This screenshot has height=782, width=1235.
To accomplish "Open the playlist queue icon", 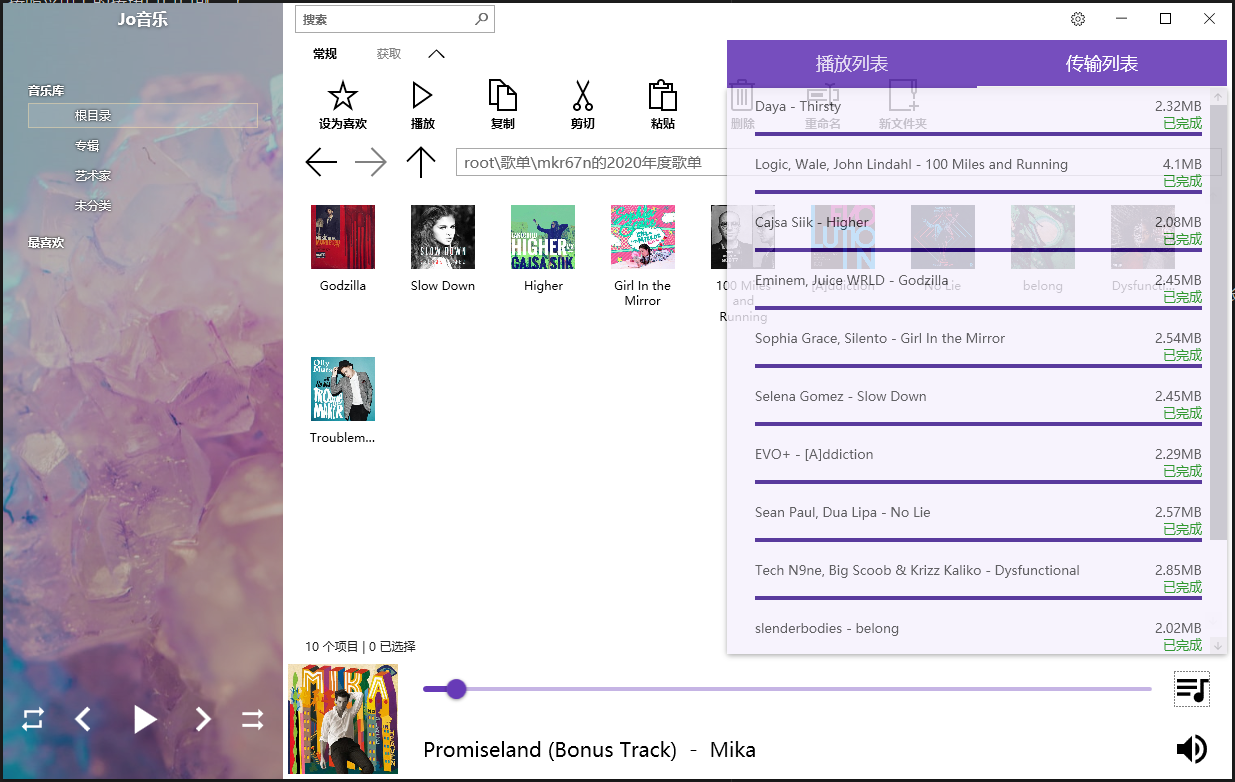I will pyautogui.click(x=1192, y=689).
